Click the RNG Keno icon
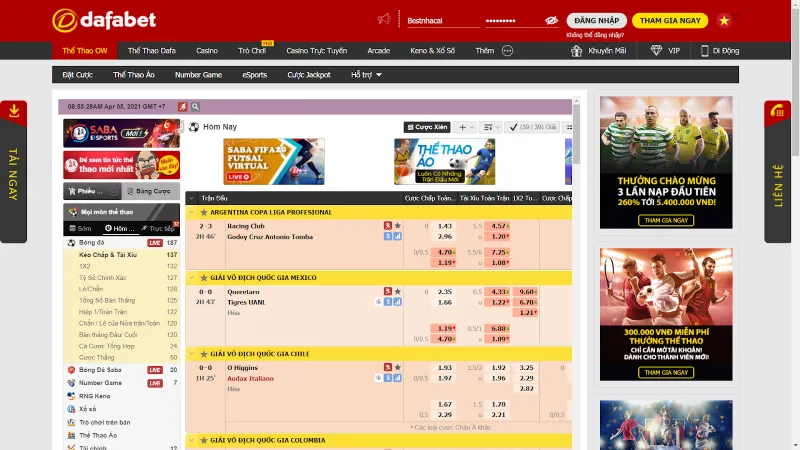Image resolution: width=800 pixels, height=450 pixels. pyautogui.click(x=71, y=396)
